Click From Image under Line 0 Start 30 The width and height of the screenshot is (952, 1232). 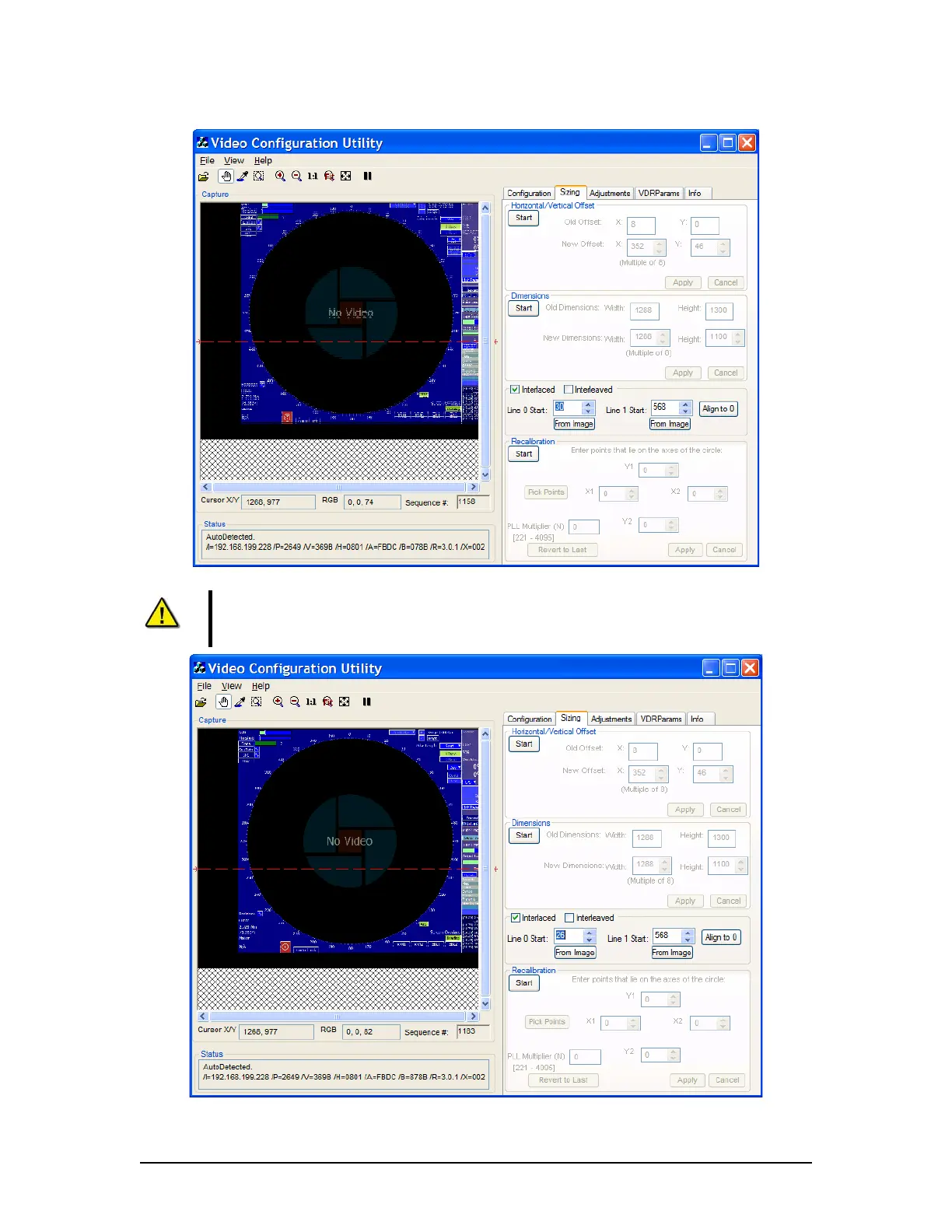click(x=574, y=425)
